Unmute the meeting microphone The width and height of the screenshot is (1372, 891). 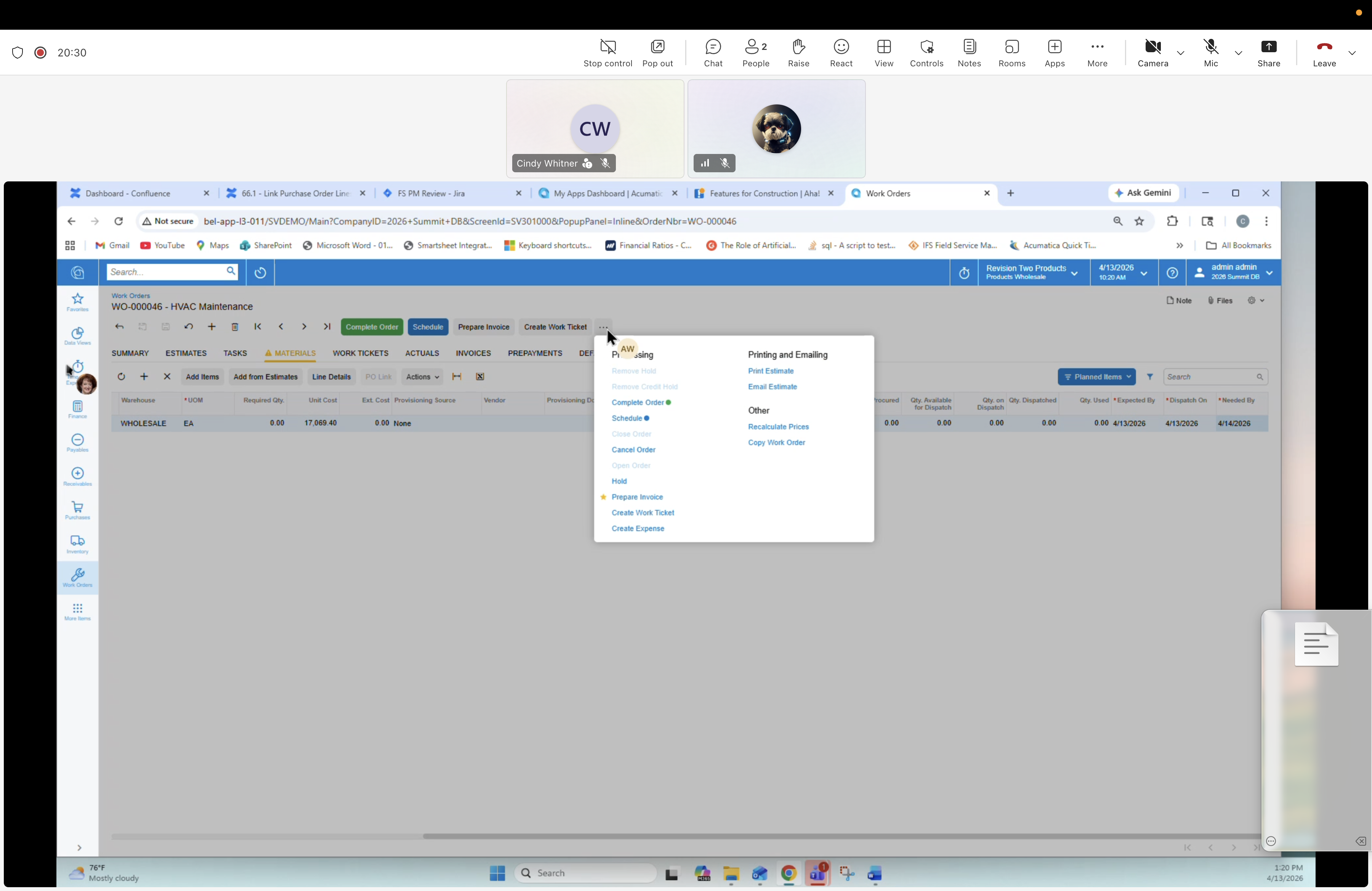tap(1210, 53)
